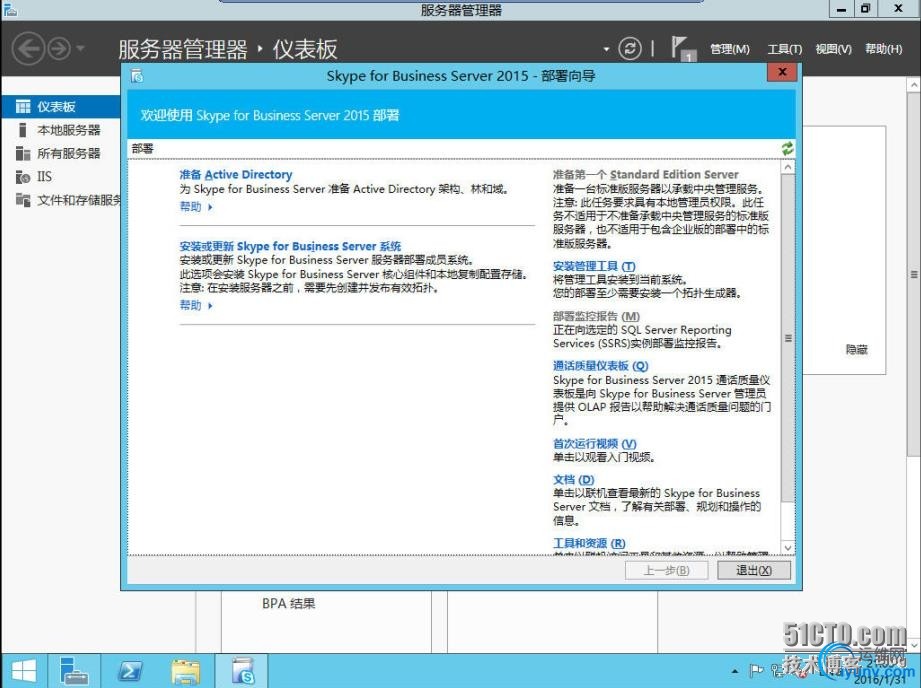
Task: Click the 部署 breadcrumb label
Action: coord(143,149)
